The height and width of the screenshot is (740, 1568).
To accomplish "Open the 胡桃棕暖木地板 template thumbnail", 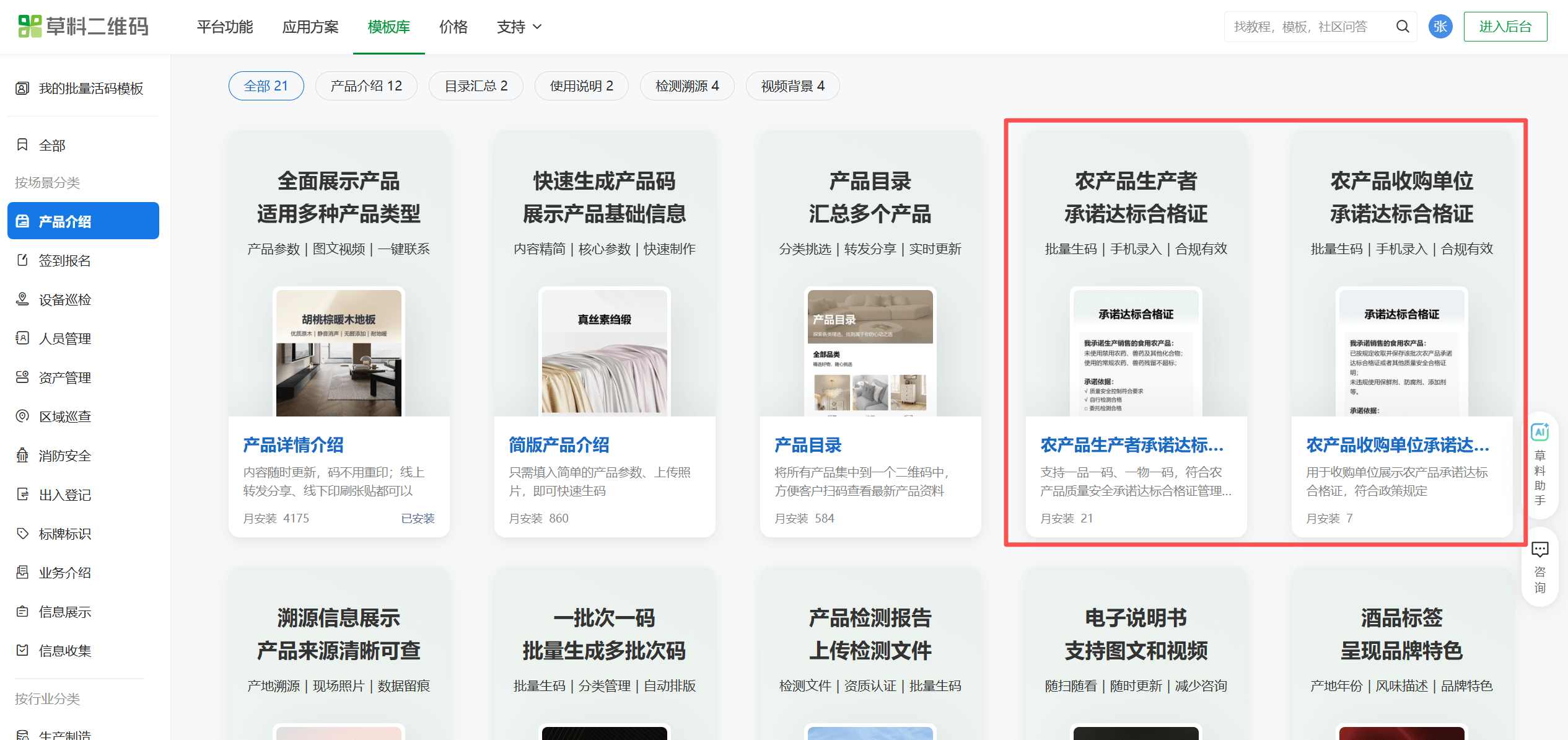I will point(339,352).
